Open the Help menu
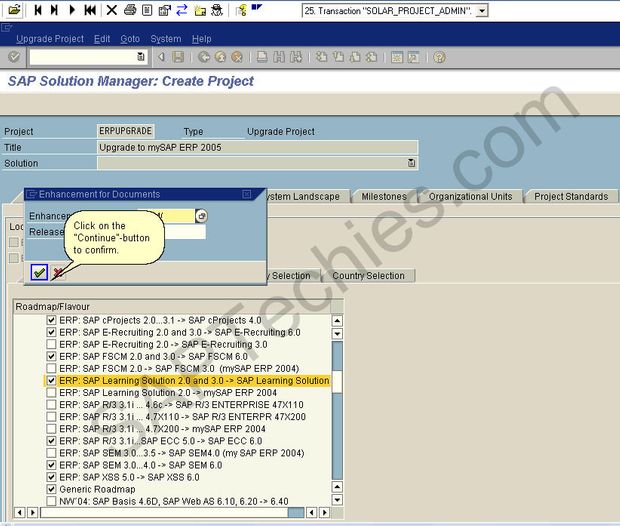The height and width of the screenshot is (526, 620). coord(202,39)
